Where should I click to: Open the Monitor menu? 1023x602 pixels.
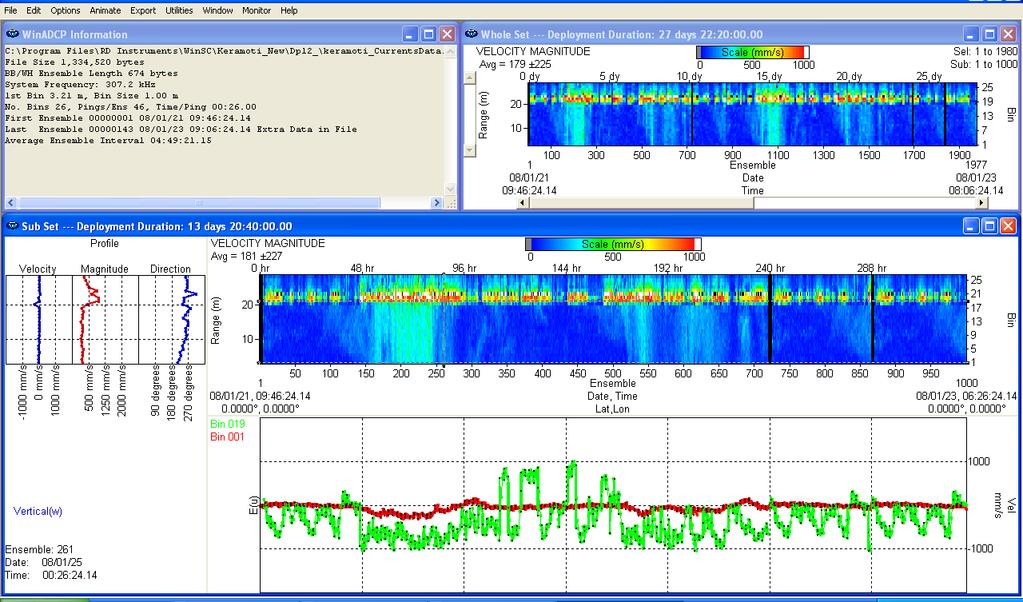256,10
